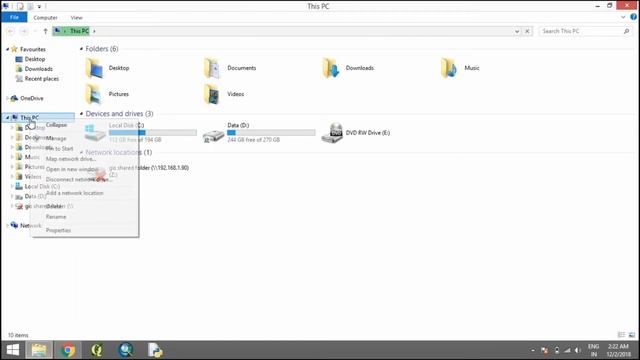Screen dimensions: 640x360
Task: Click the X button beside address bar
Action: (x=527, y=31)
